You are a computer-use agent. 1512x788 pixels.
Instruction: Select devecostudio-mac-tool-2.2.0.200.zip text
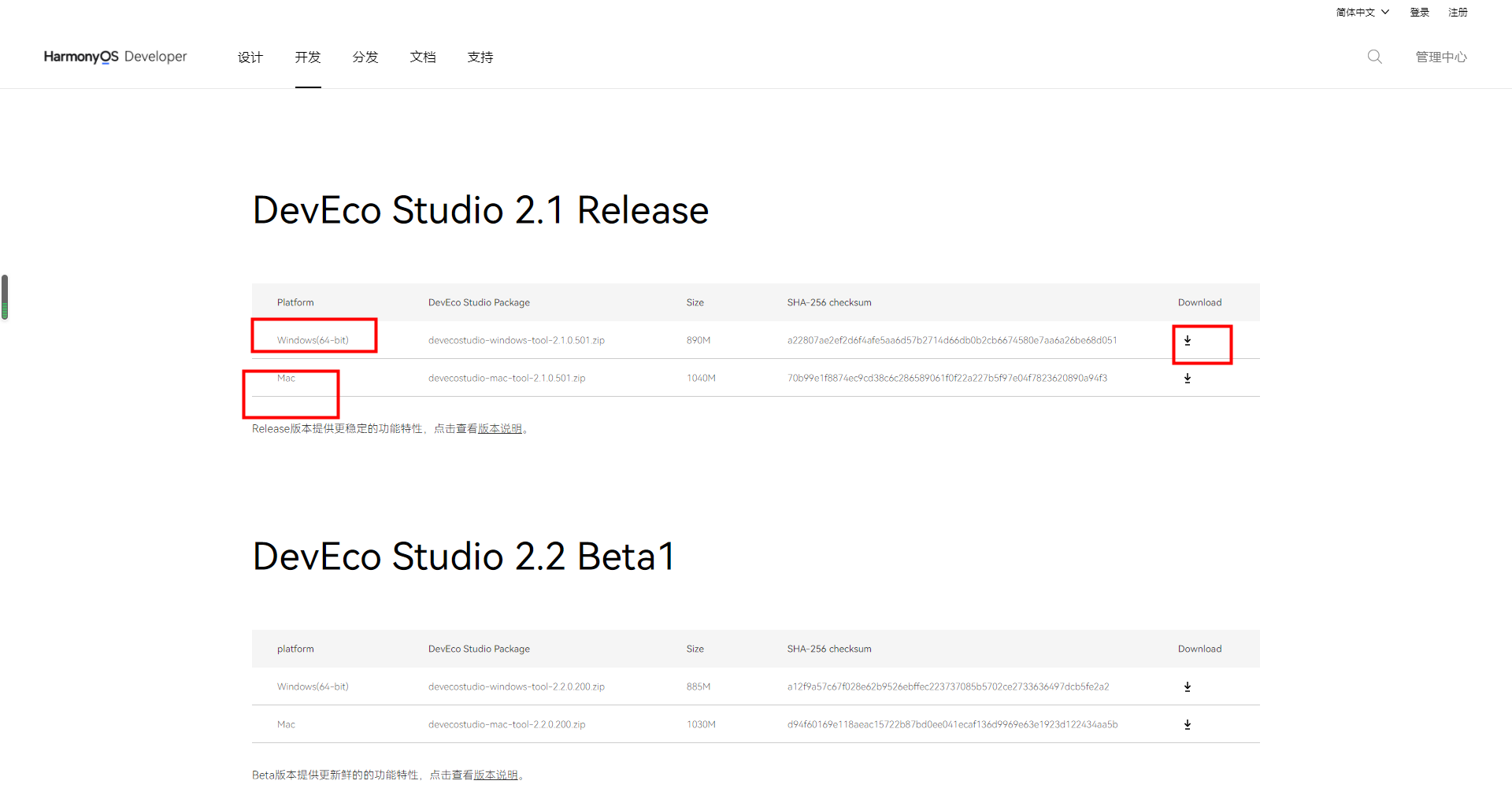click(x=507, y=725)
